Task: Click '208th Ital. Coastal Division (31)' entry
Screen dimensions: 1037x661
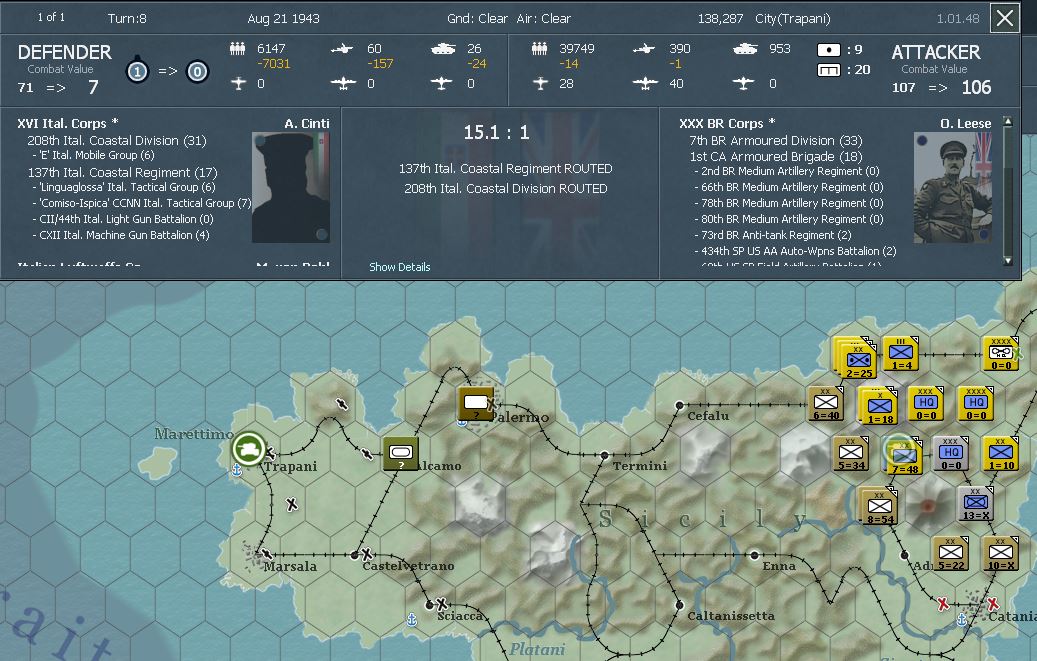Action: pos(117,140)
